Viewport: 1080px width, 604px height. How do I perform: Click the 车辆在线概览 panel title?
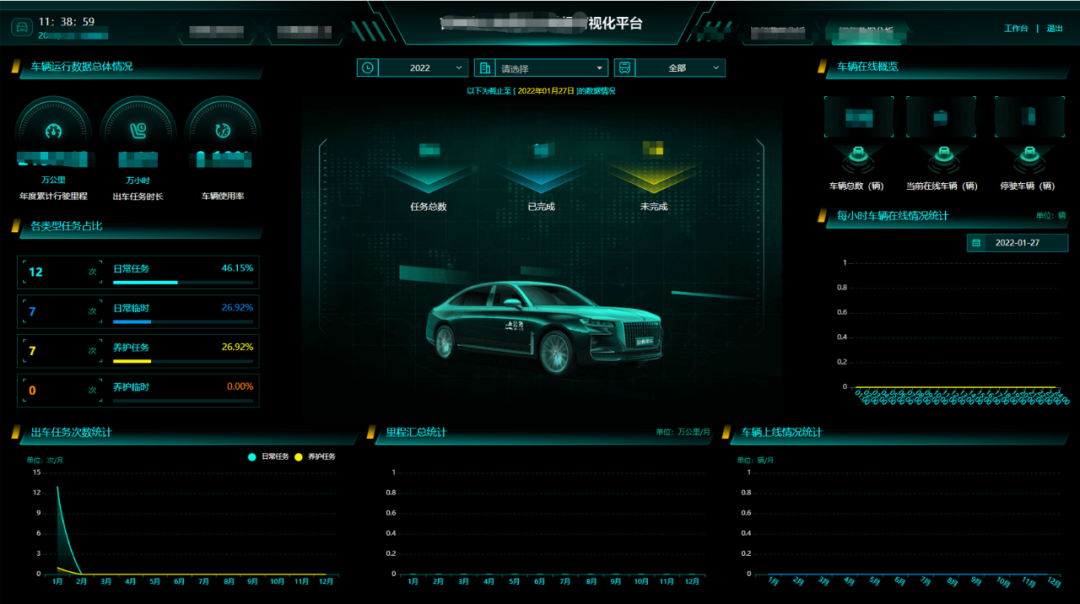pos(867,66)
